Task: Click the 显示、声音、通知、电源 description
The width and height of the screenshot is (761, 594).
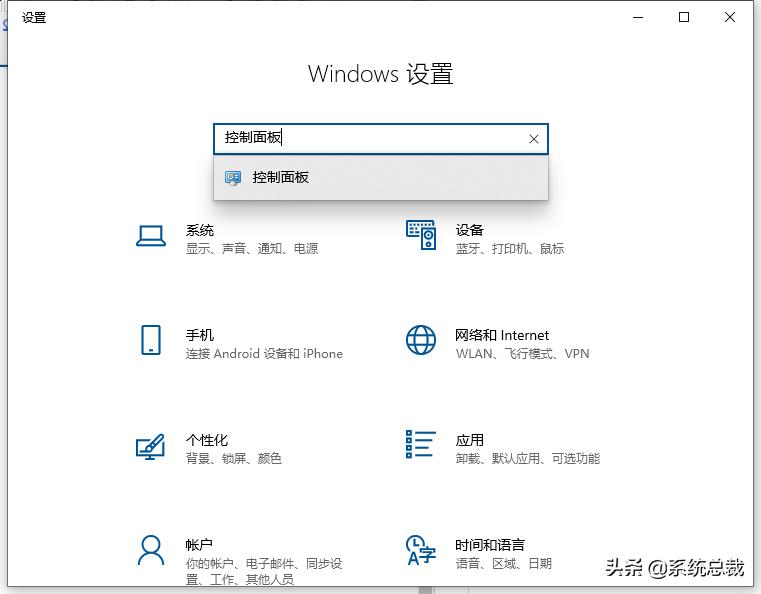Action: tap(252, 248)
